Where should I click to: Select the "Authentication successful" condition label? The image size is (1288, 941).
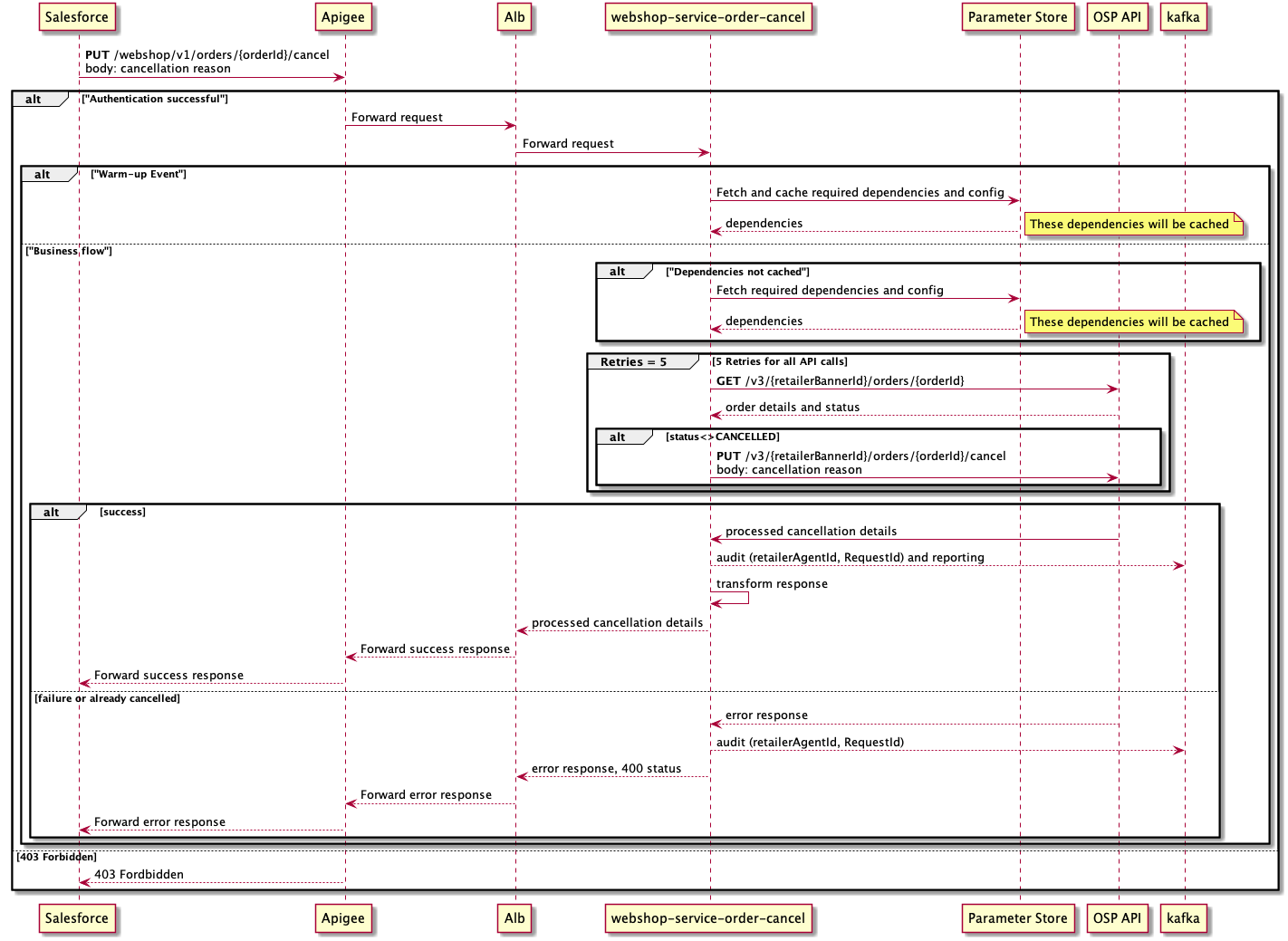pos(155,99)
